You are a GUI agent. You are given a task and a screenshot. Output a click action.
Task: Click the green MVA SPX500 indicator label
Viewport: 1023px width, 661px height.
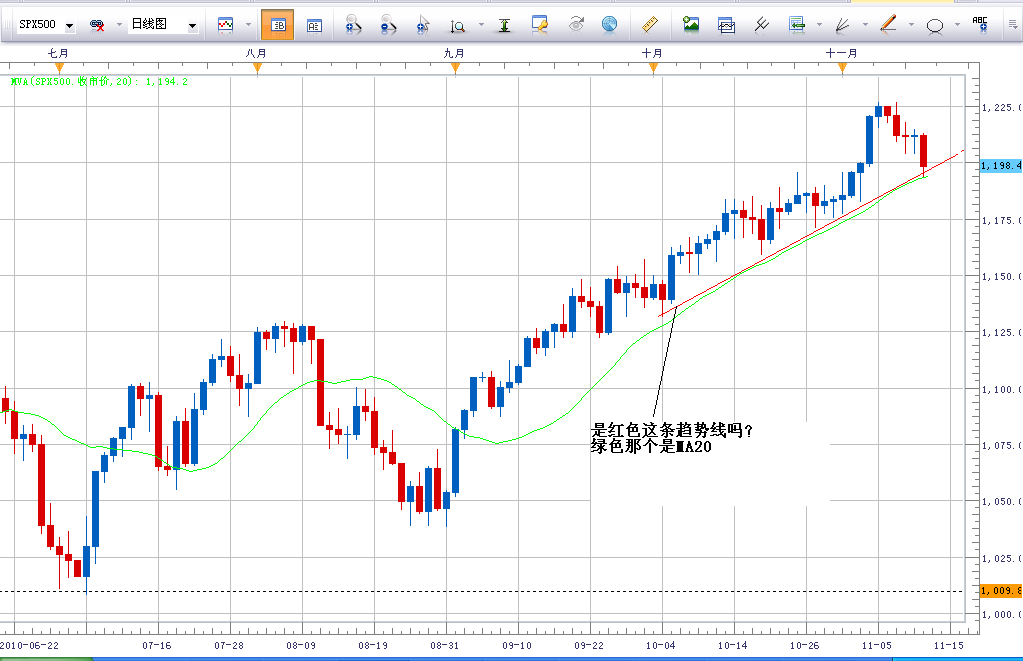point(99,82)
